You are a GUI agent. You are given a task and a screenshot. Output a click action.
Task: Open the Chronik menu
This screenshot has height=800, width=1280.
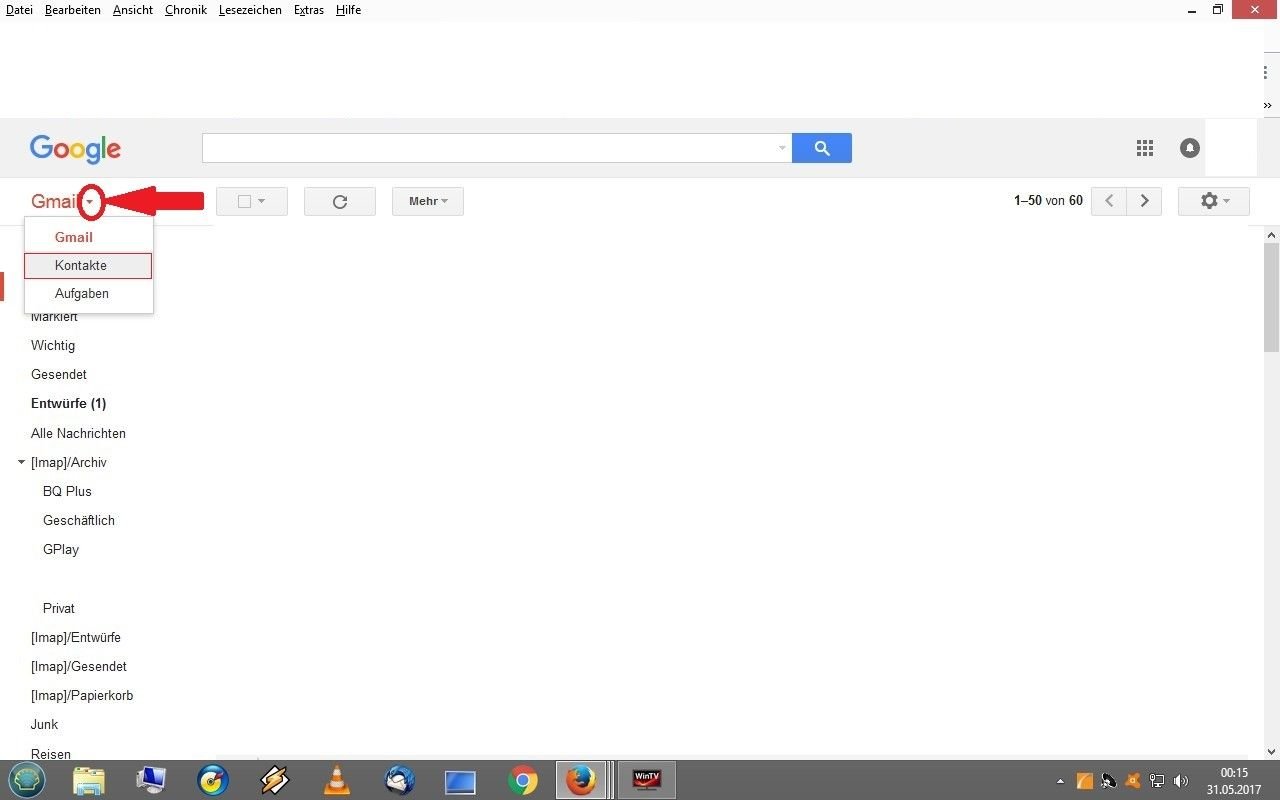[x=186, y=10]
